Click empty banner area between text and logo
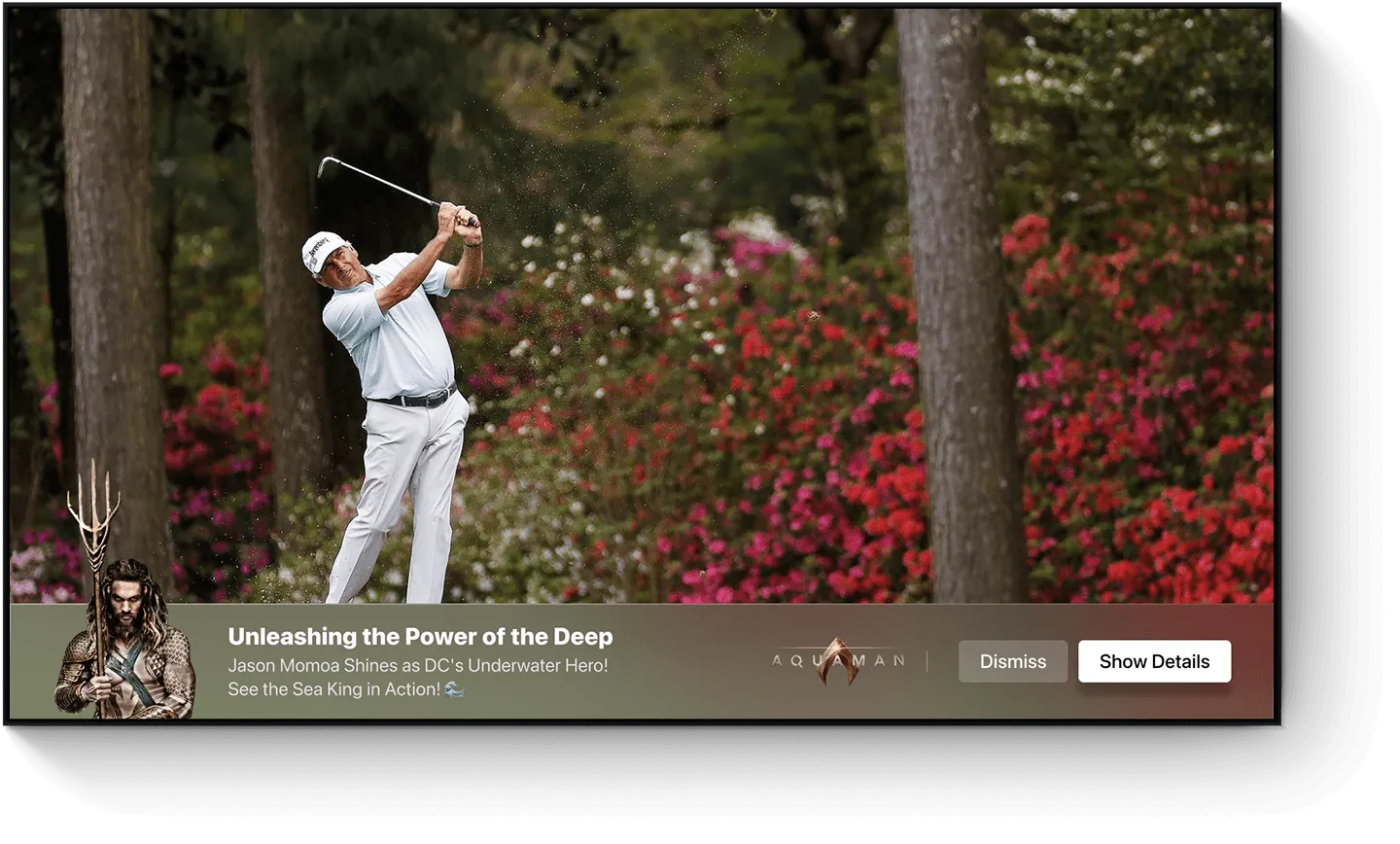 (690, 662)
